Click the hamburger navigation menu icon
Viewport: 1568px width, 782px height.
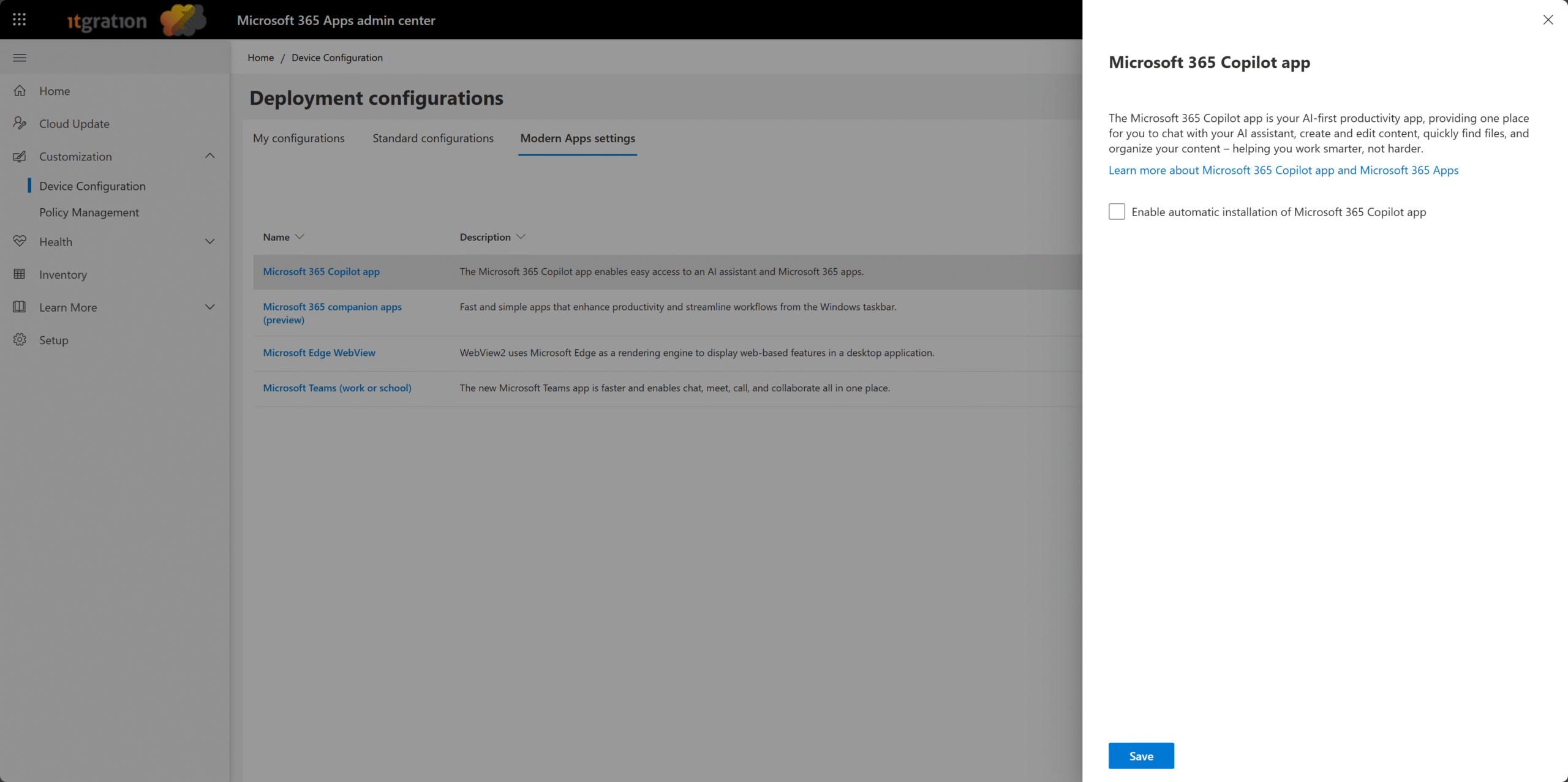pos(20,58)
